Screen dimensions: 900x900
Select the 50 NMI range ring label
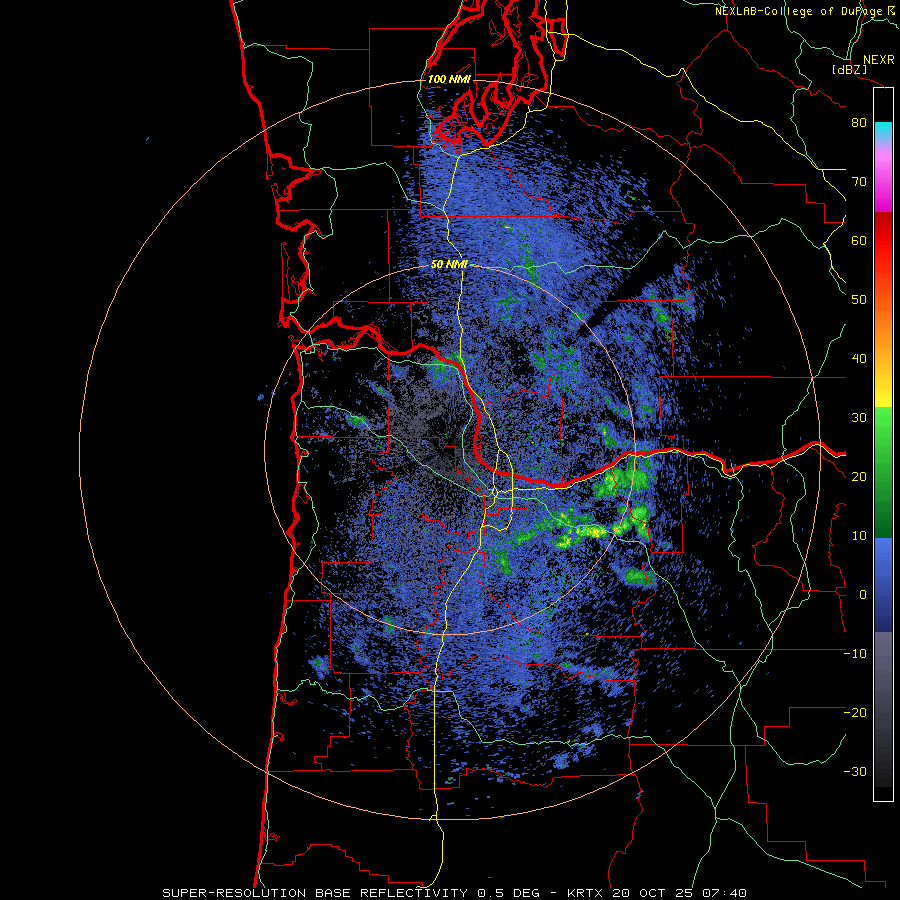pyautogui.click(x=449, y=265)
